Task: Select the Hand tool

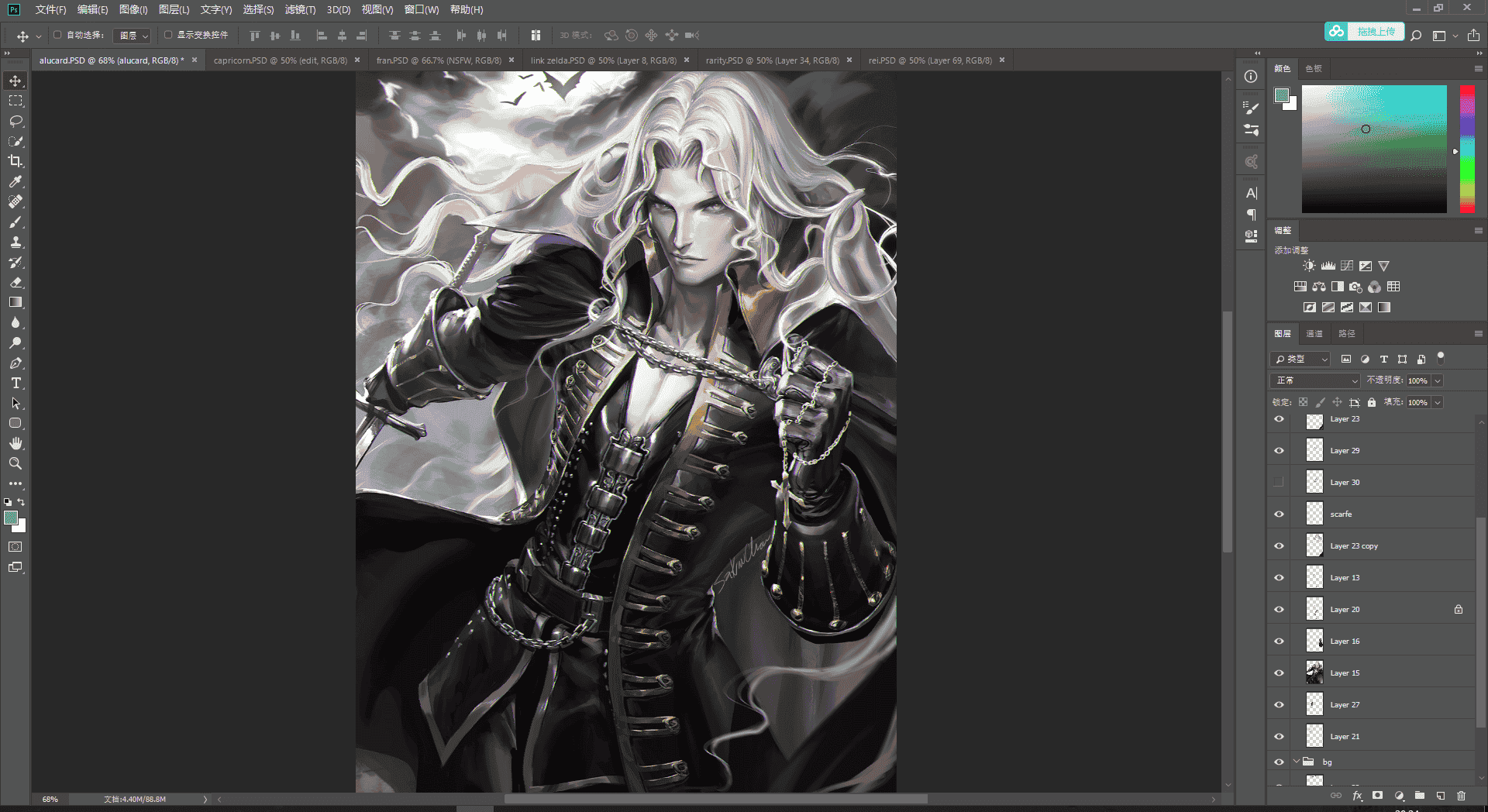Action: 15,443
